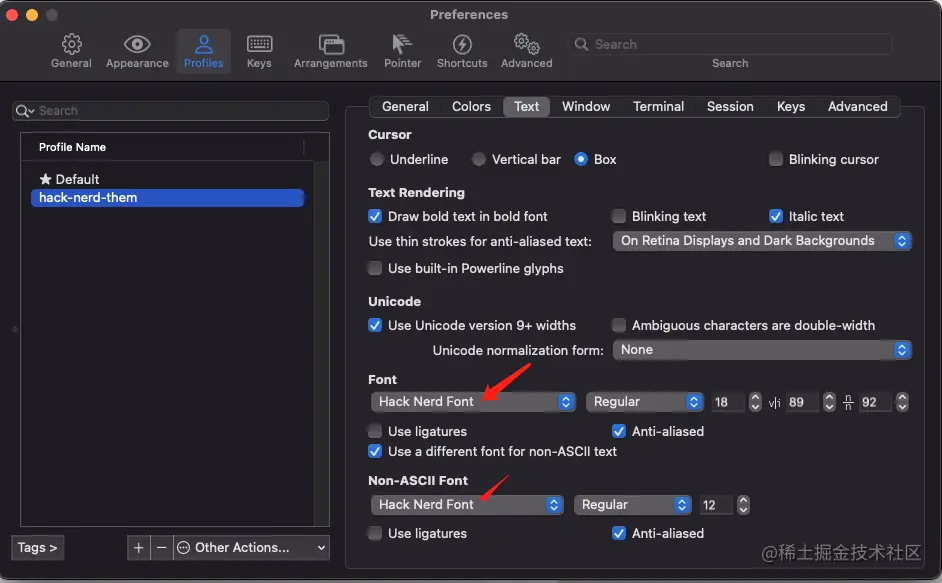Switch to the Colors tab
This screenshot has width=942, height=583.
pos(471,106)
